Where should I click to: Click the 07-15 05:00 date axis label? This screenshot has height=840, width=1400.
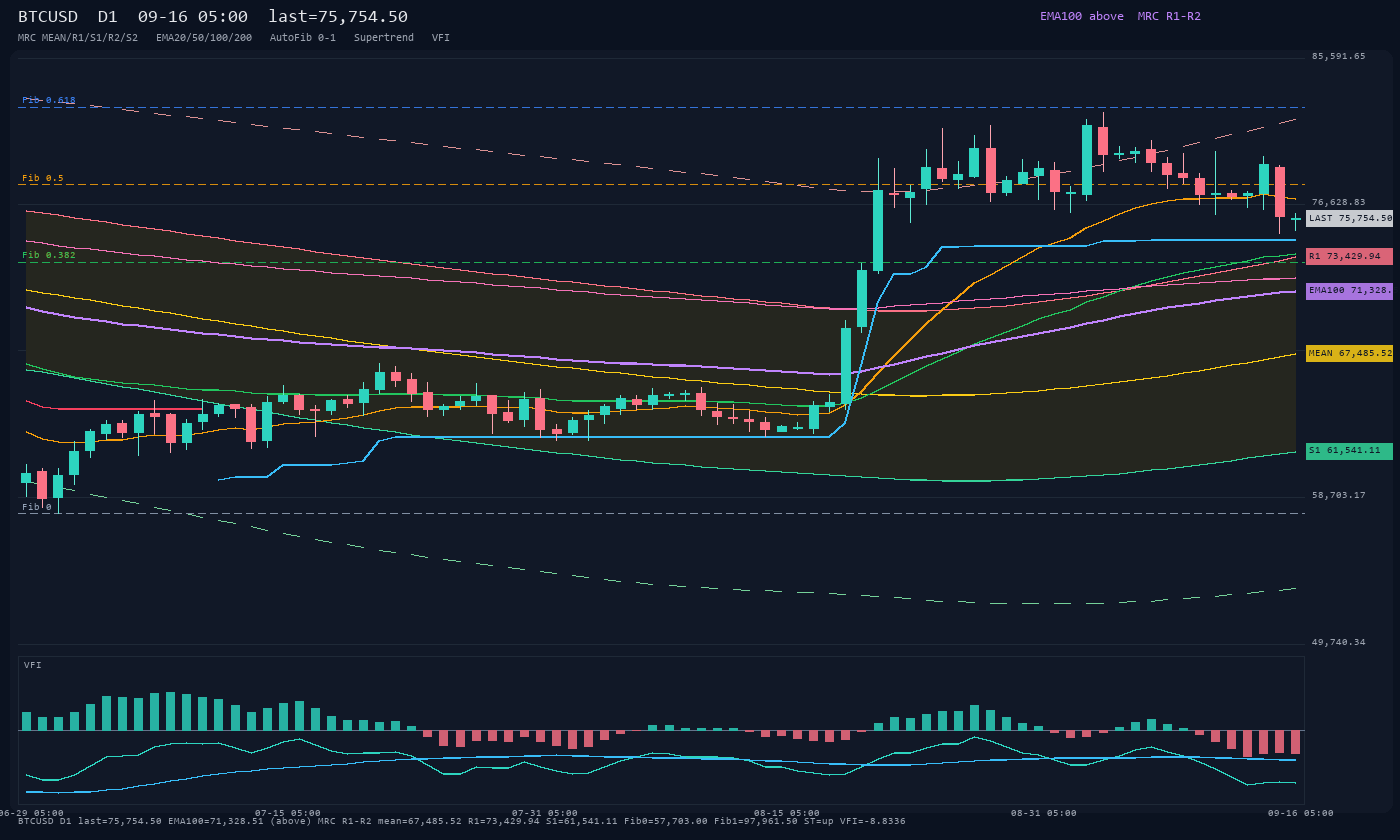coord(288,813)
